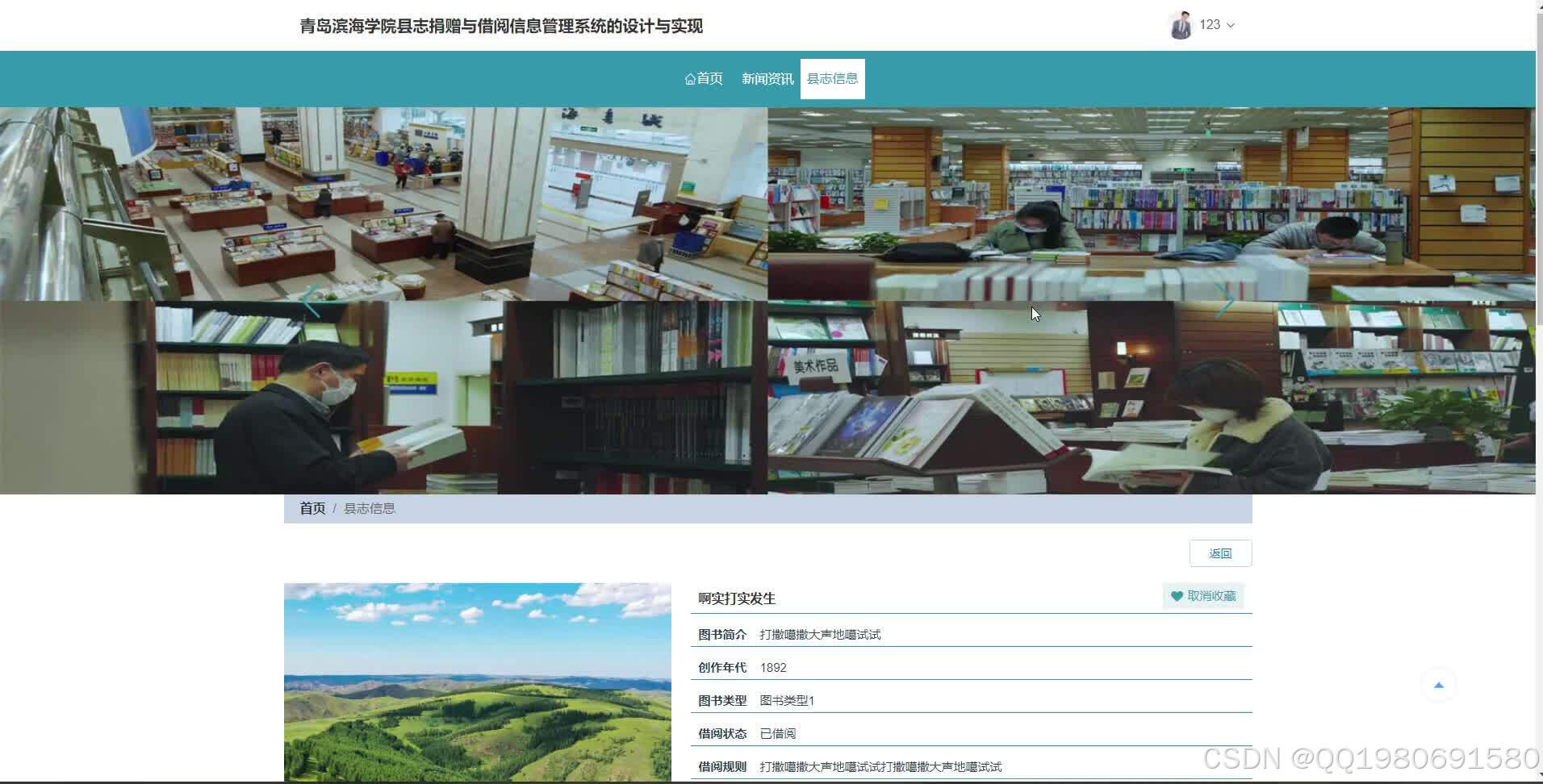Switch to the 新闻资讯 tab

[767, 78]
